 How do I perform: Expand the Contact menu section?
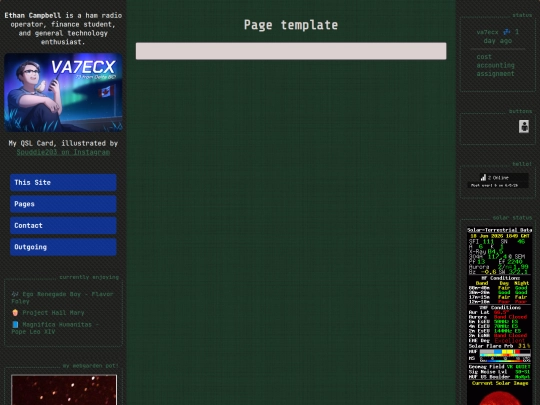coord(63,226)
